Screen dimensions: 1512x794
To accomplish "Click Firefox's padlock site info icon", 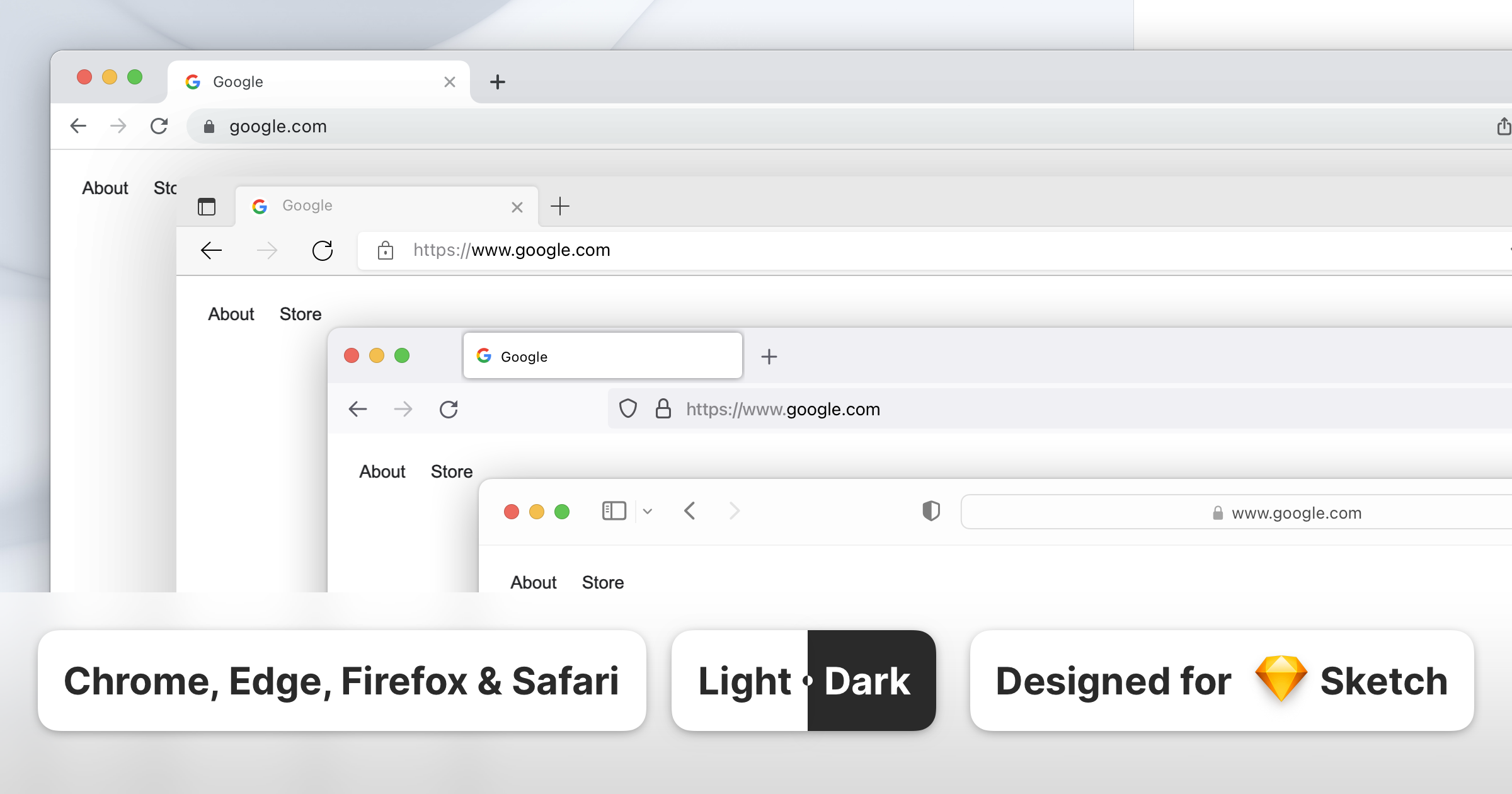I will (663, 409).
